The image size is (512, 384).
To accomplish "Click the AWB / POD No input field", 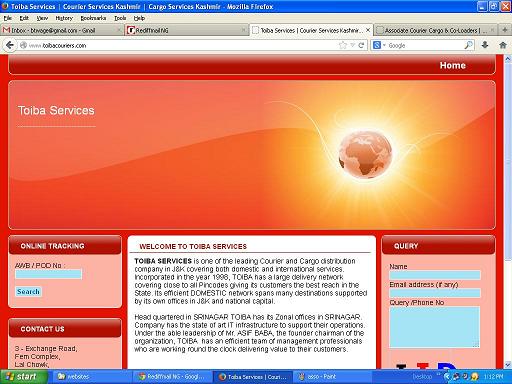I will pyautogui.click(x=48, y=274).
